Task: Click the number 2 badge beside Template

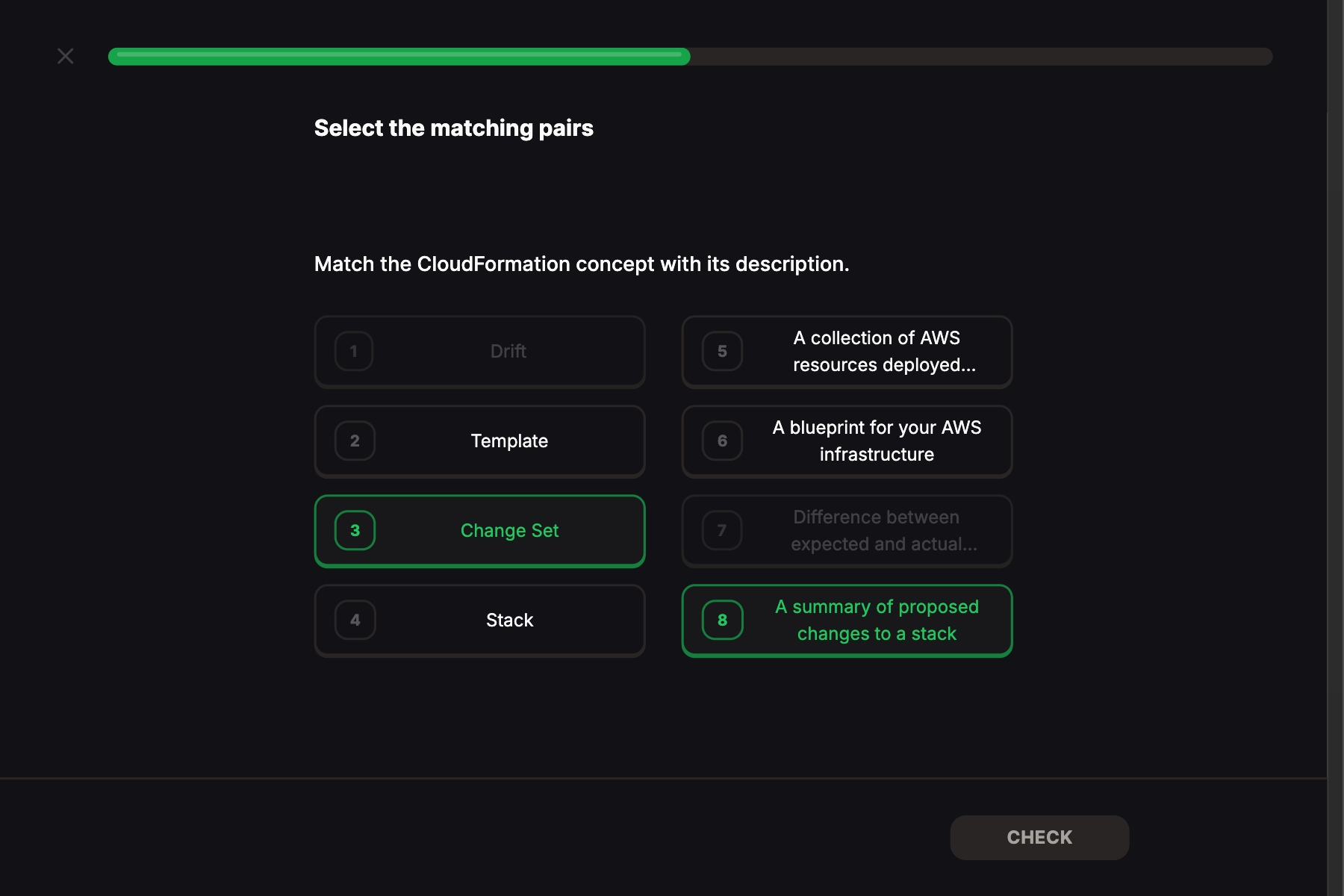Action: [x=355, y=441]
